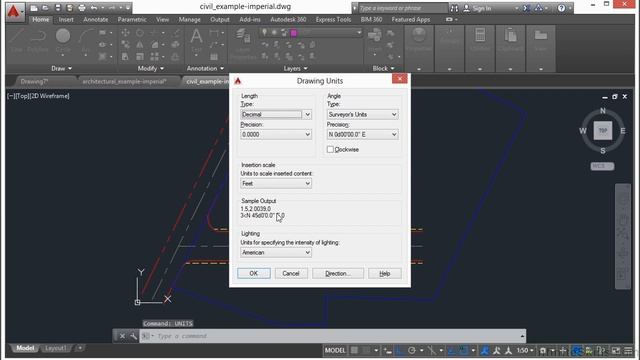Toggle the grid display in status bar

(354, 351)
